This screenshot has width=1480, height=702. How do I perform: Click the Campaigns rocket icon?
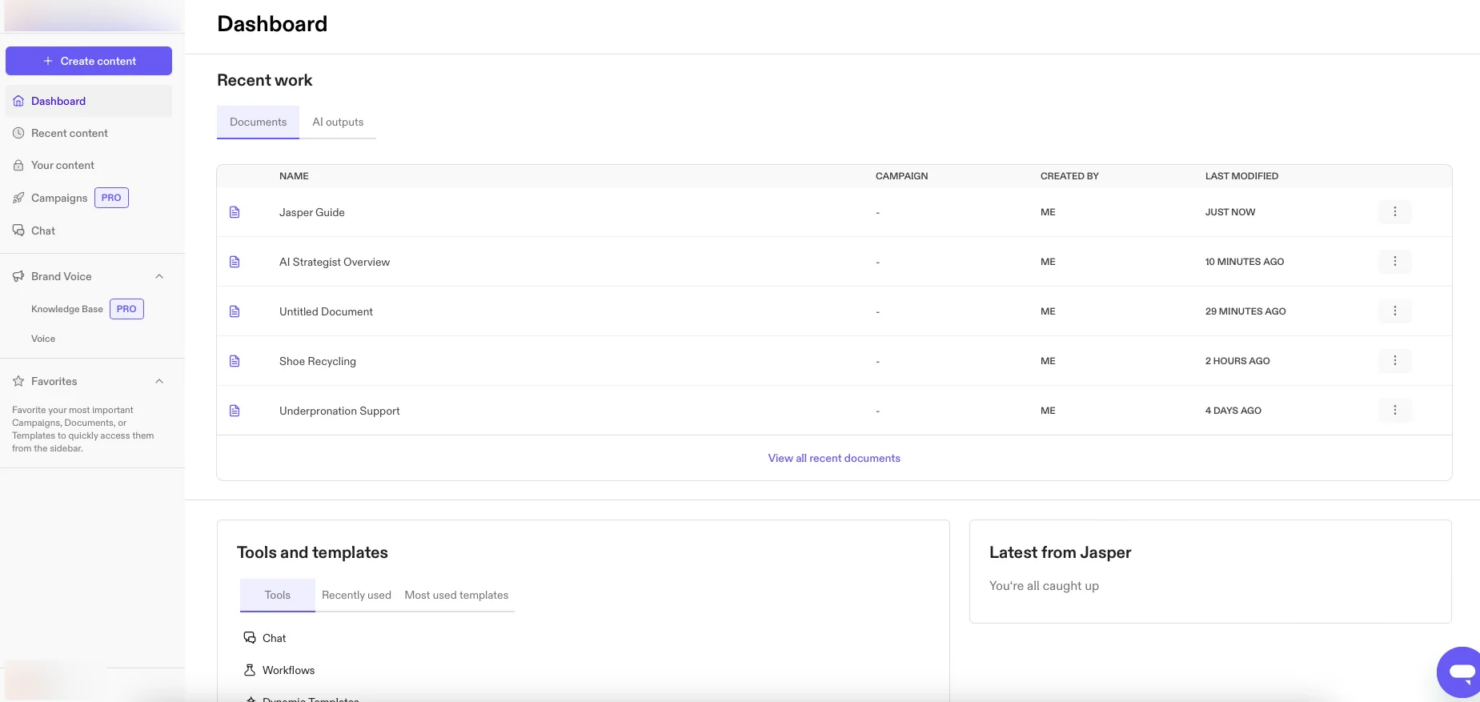coord(17,197)
